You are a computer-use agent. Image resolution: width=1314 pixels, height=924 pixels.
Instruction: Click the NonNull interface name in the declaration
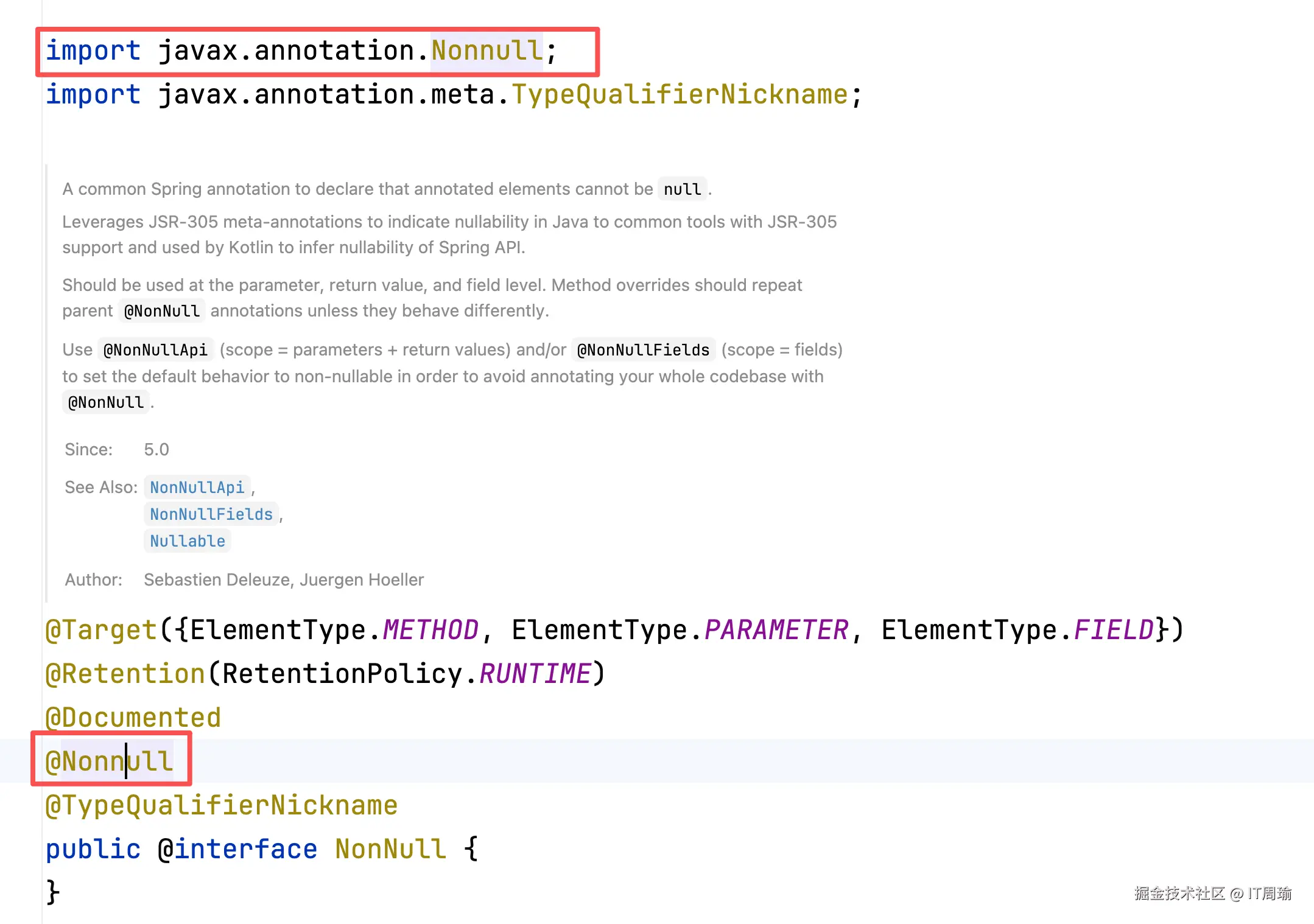pyautogui.click(x=390, y=849)
